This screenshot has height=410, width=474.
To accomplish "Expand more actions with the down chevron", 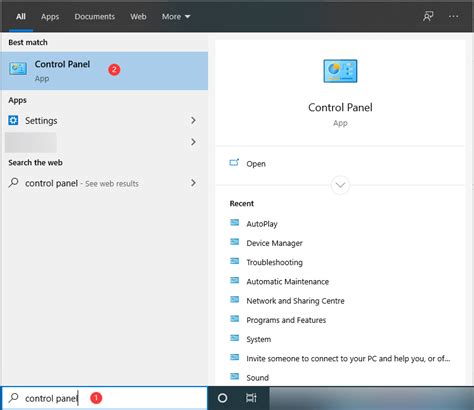I will pos(340,185).
